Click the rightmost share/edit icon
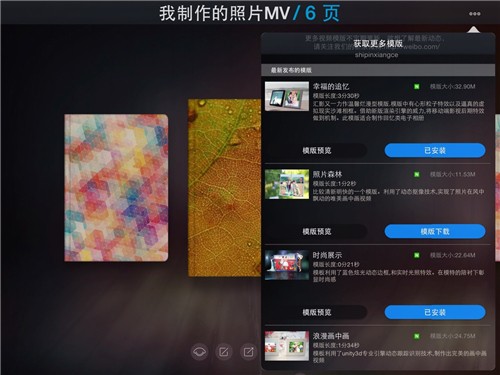Image resolution: width=500 pixels, height=375 pixels. 248,352
